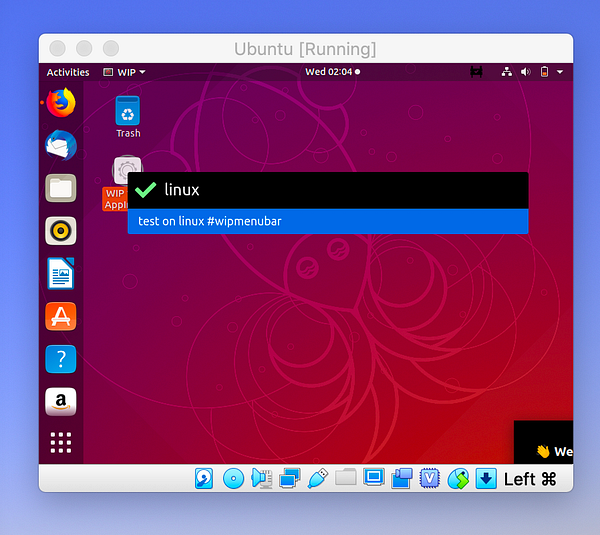The image size is (600, 535).
Task: Click the Ubuntu [Running] window title
Action: [305, 49]
